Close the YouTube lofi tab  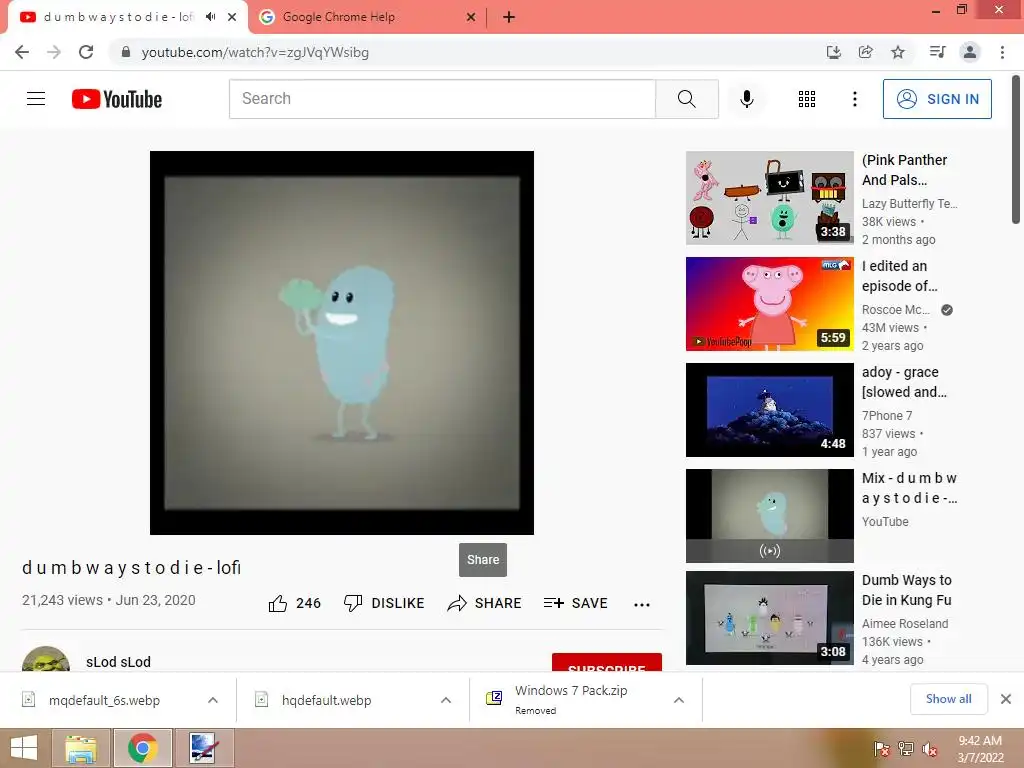(x=232, y=17)
